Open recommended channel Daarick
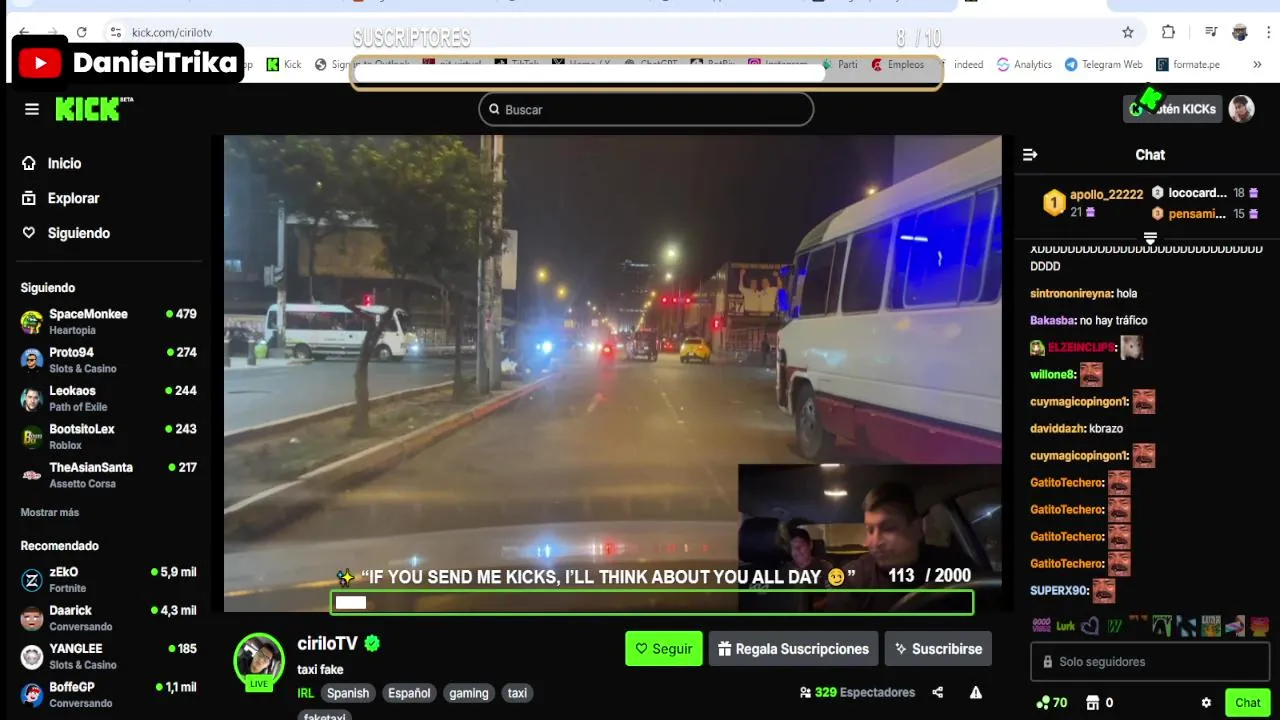Viewport: 1280px width, 720px height. [x=108, y=618]
